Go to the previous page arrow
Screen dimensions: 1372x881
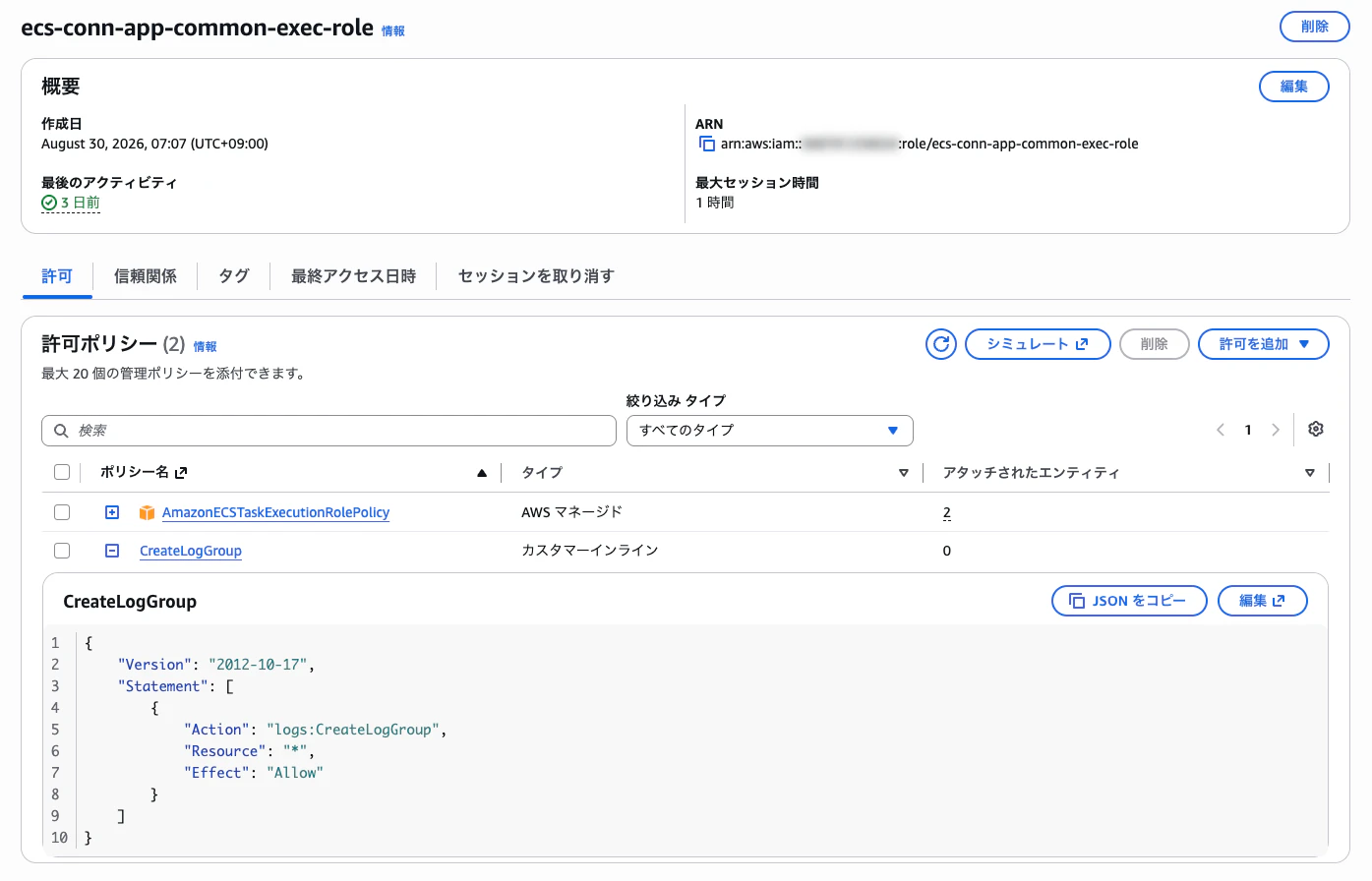[1221, 430]
